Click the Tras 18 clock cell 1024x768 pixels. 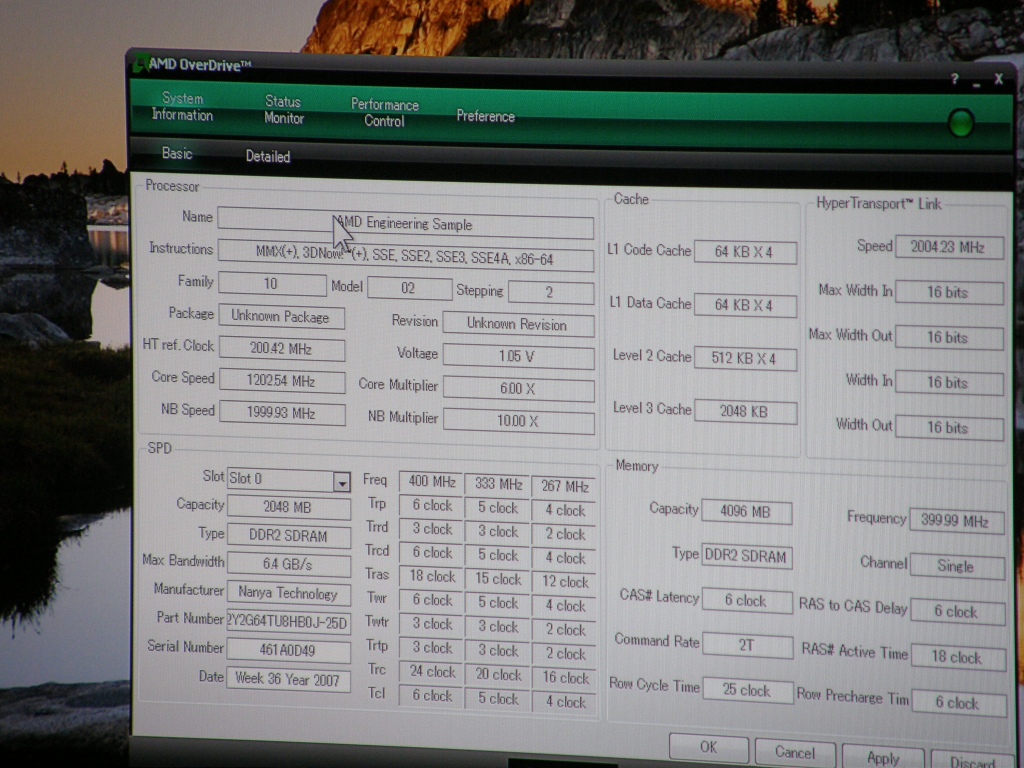tap(431, 577)
